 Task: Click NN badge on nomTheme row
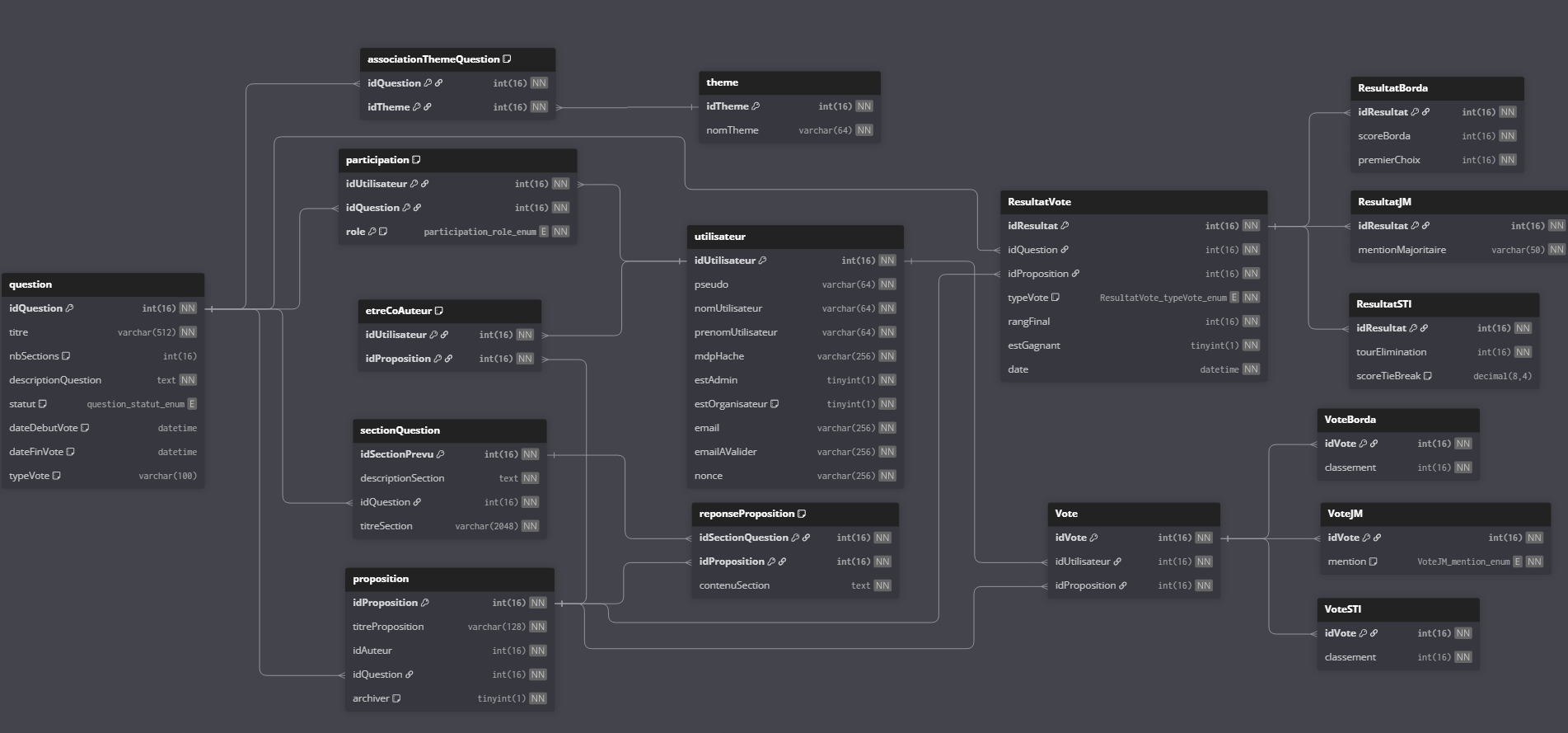864,130
